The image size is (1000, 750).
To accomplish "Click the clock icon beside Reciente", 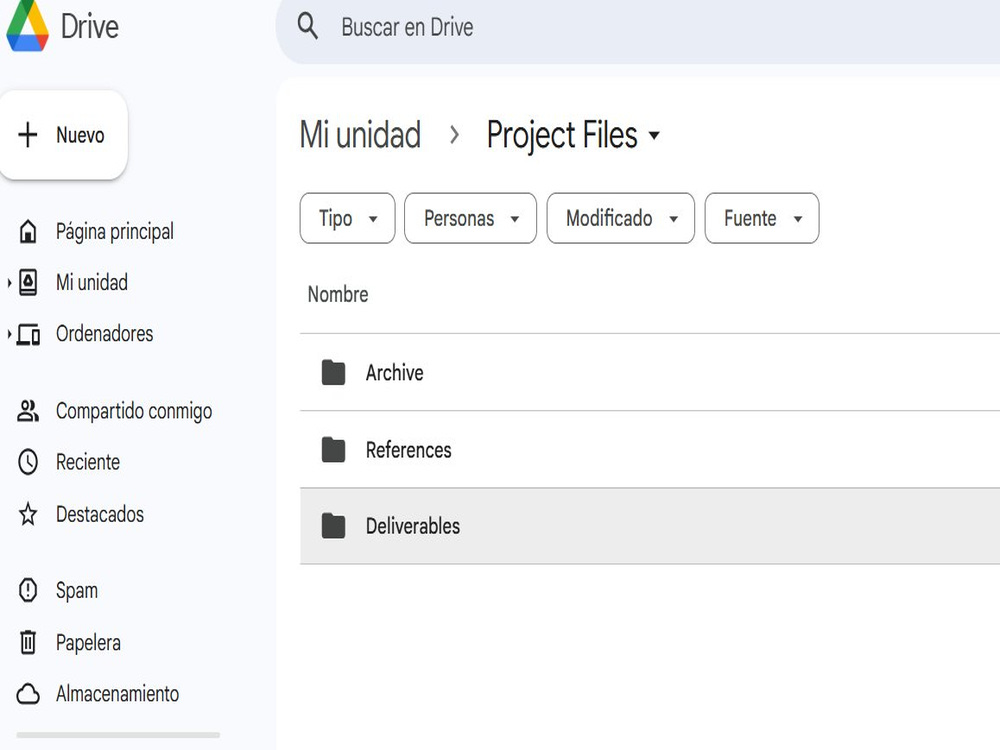I will tap(28, 462).
